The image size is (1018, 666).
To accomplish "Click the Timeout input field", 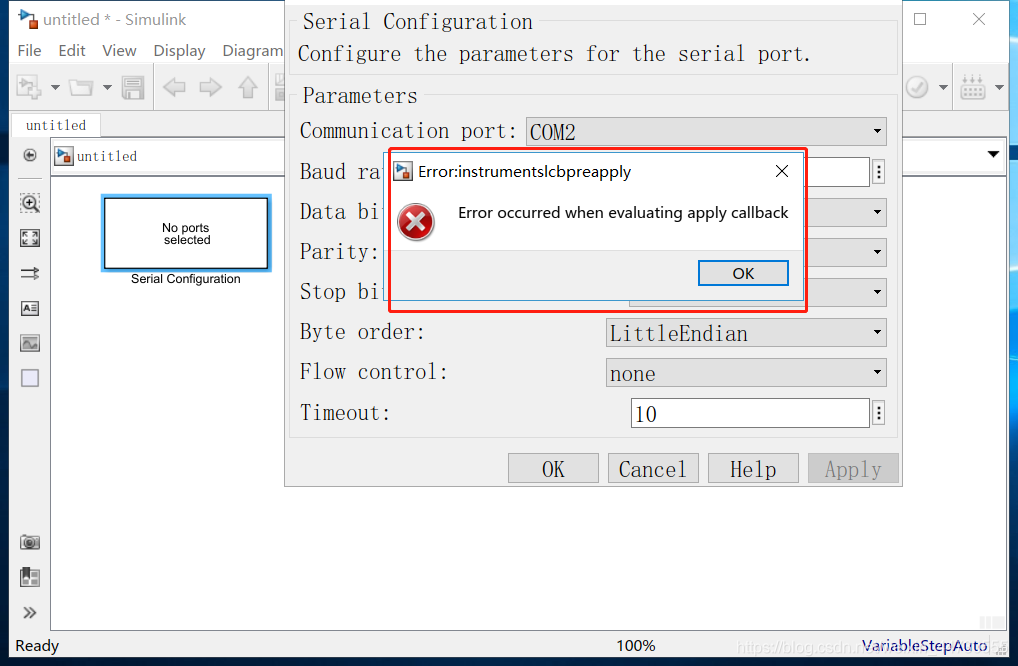I will (750, 413).
